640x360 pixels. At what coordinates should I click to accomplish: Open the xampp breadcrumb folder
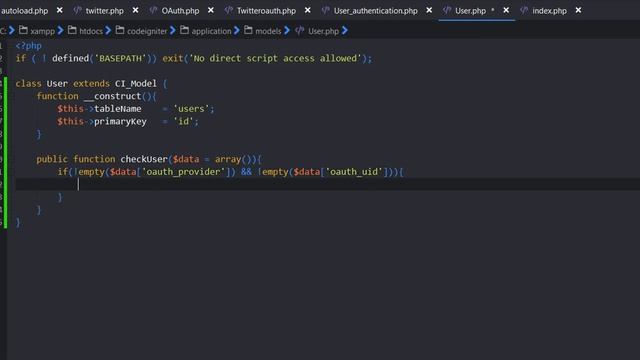(x=42, y=31)
